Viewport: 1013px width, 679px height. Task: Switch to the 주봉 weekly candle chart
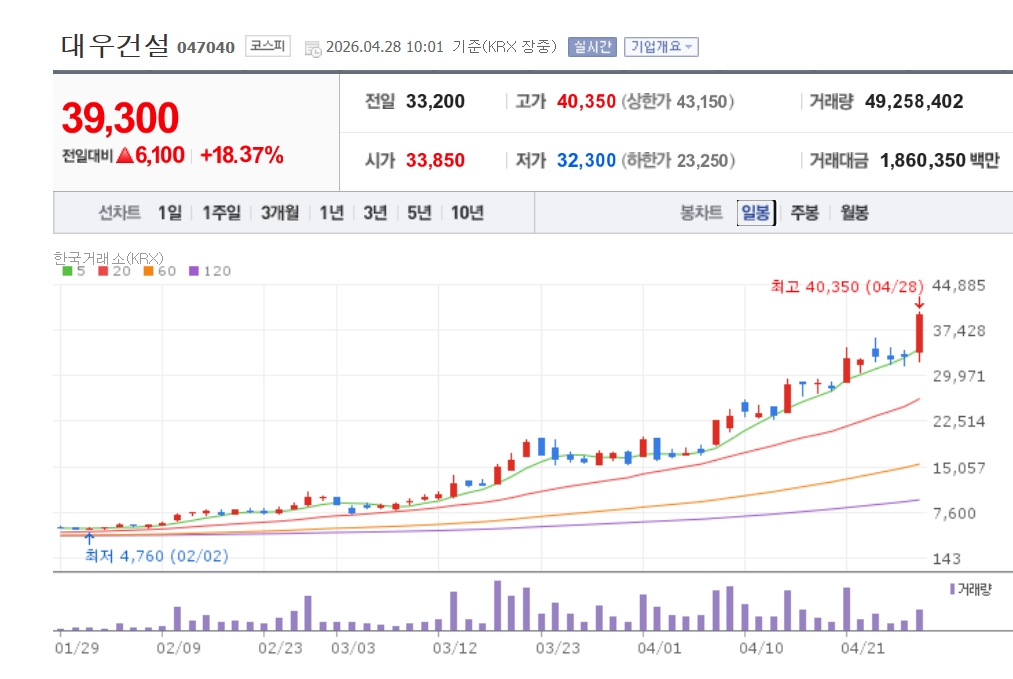pos(805,212)
